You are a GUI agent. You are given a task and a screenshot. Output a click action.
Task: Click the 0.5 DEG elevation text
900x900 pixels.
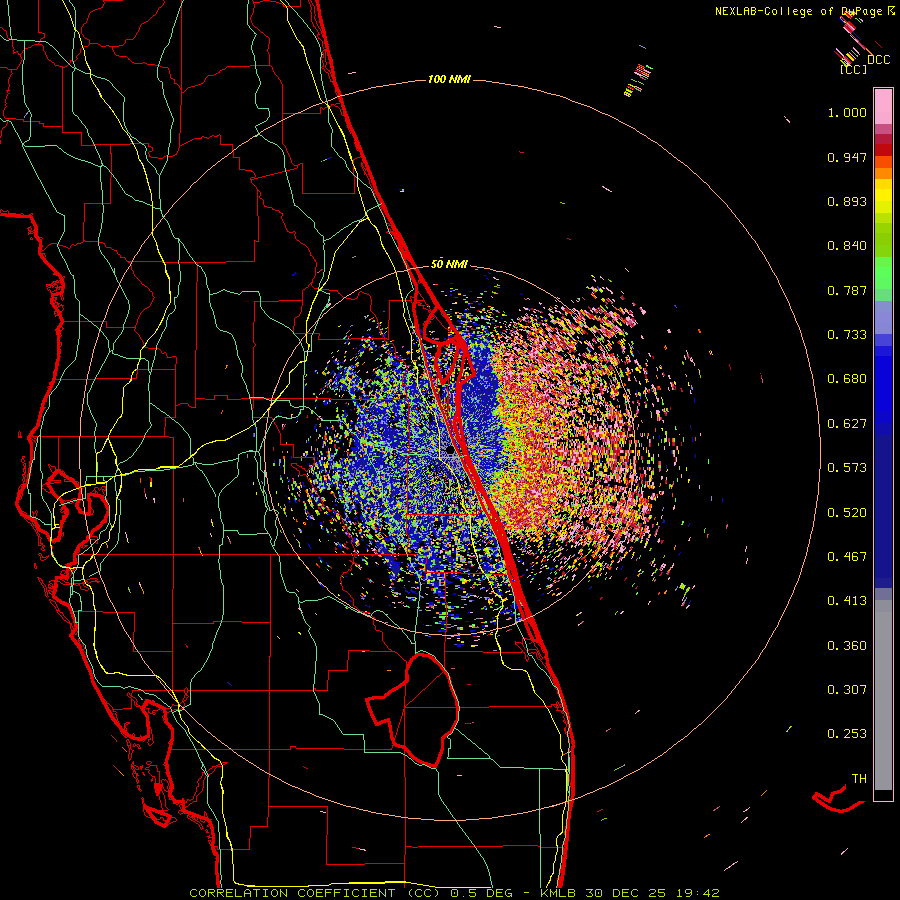coord(481,893)
